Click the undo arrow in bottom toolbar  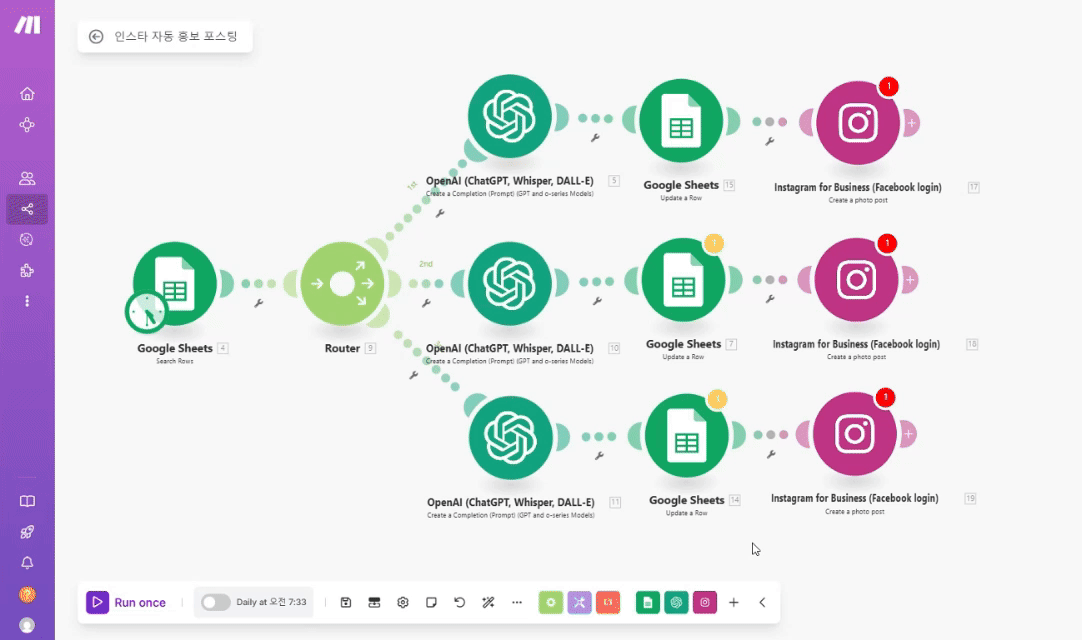tap(460, 602)
